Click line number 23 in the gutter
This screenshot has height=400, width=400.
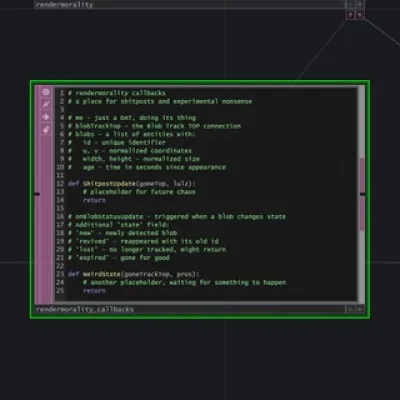pos(60,274)
